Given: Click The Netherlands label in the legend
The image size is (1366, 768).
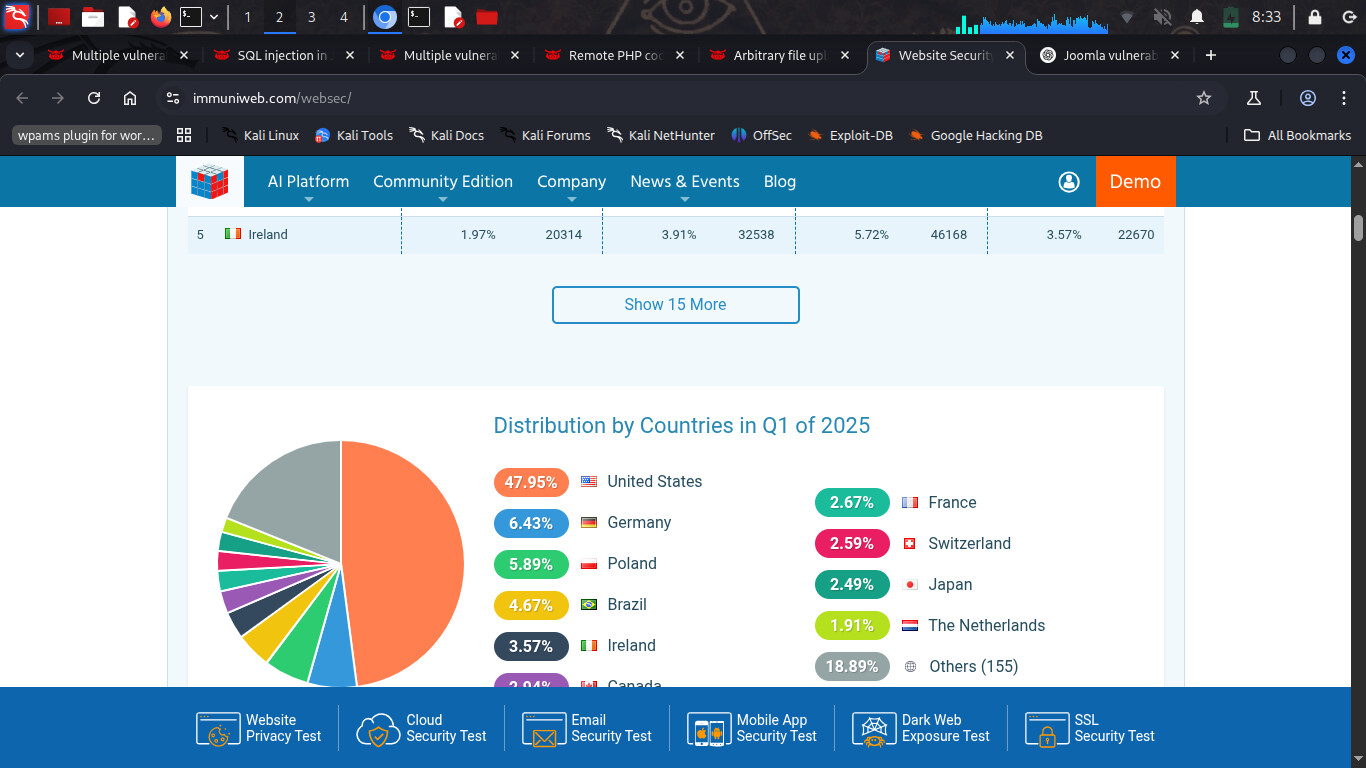Looking at the screenshot, I should 986,626.
